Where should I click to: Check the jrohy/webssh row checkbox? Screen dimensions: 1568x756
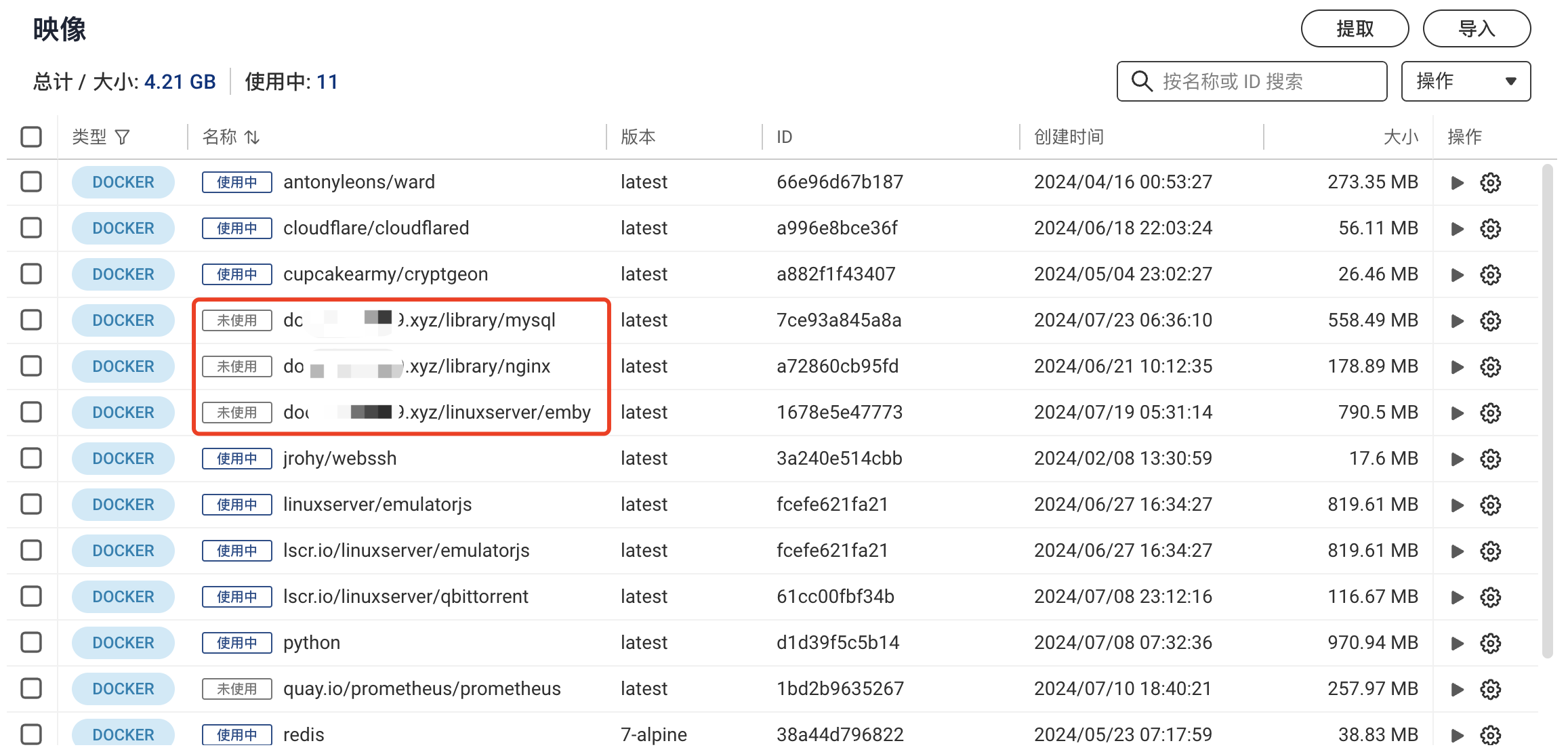tap(31, 458)
